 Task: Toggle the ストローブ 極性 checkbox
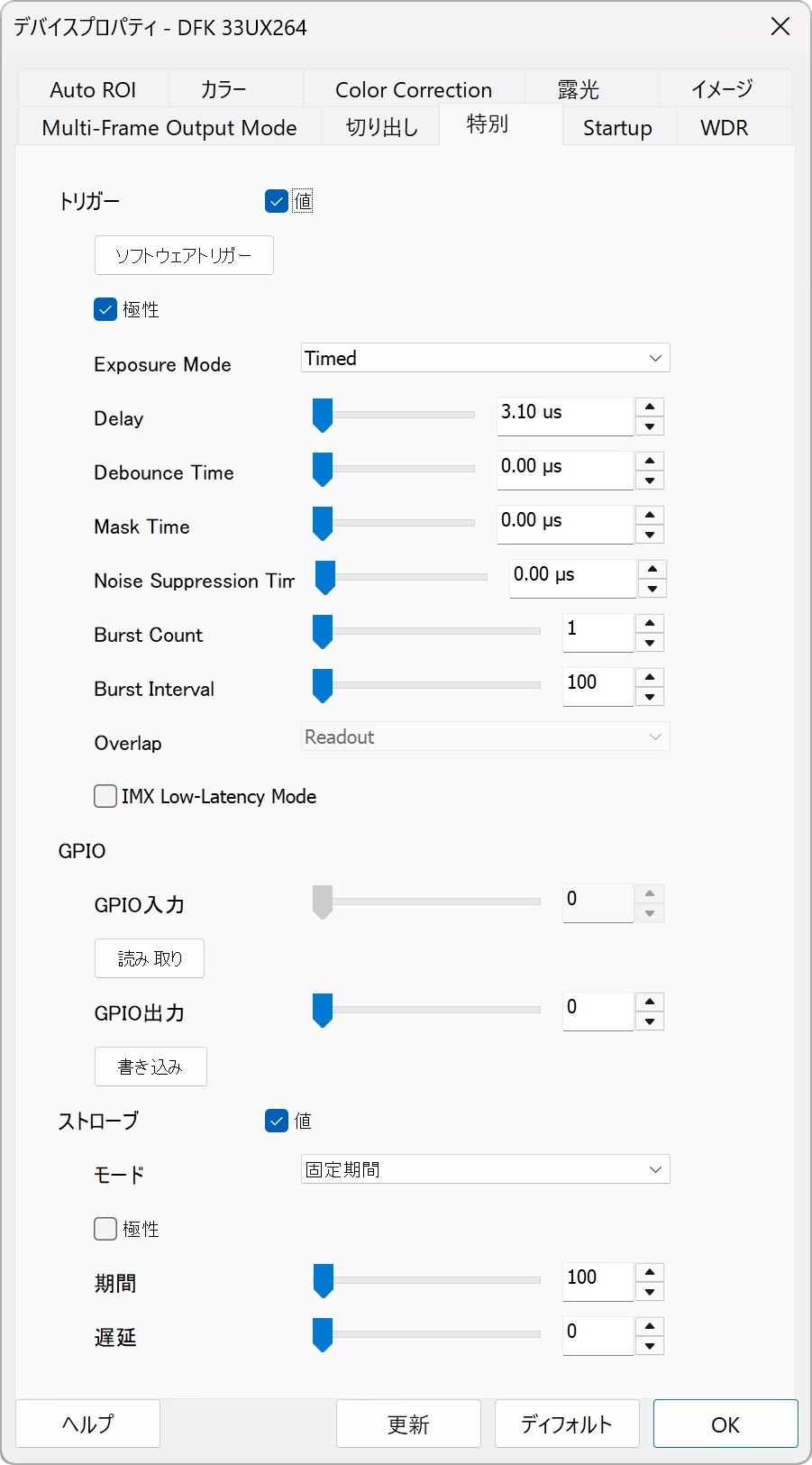(x=105, y=1229)
